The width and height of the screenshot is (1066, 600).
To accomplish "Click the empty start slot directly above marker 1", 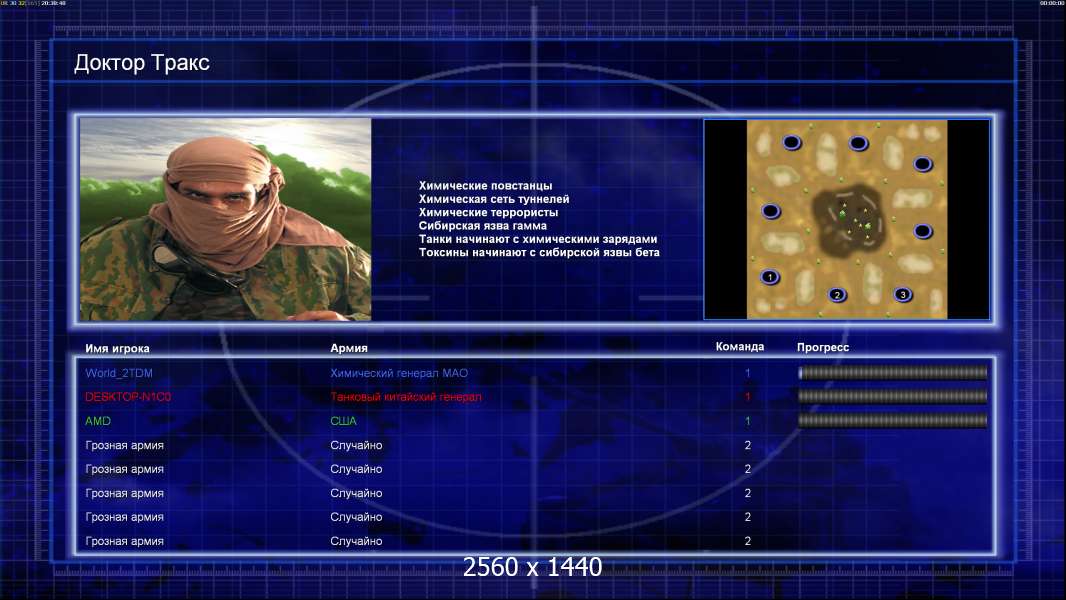I will point(770,211).
